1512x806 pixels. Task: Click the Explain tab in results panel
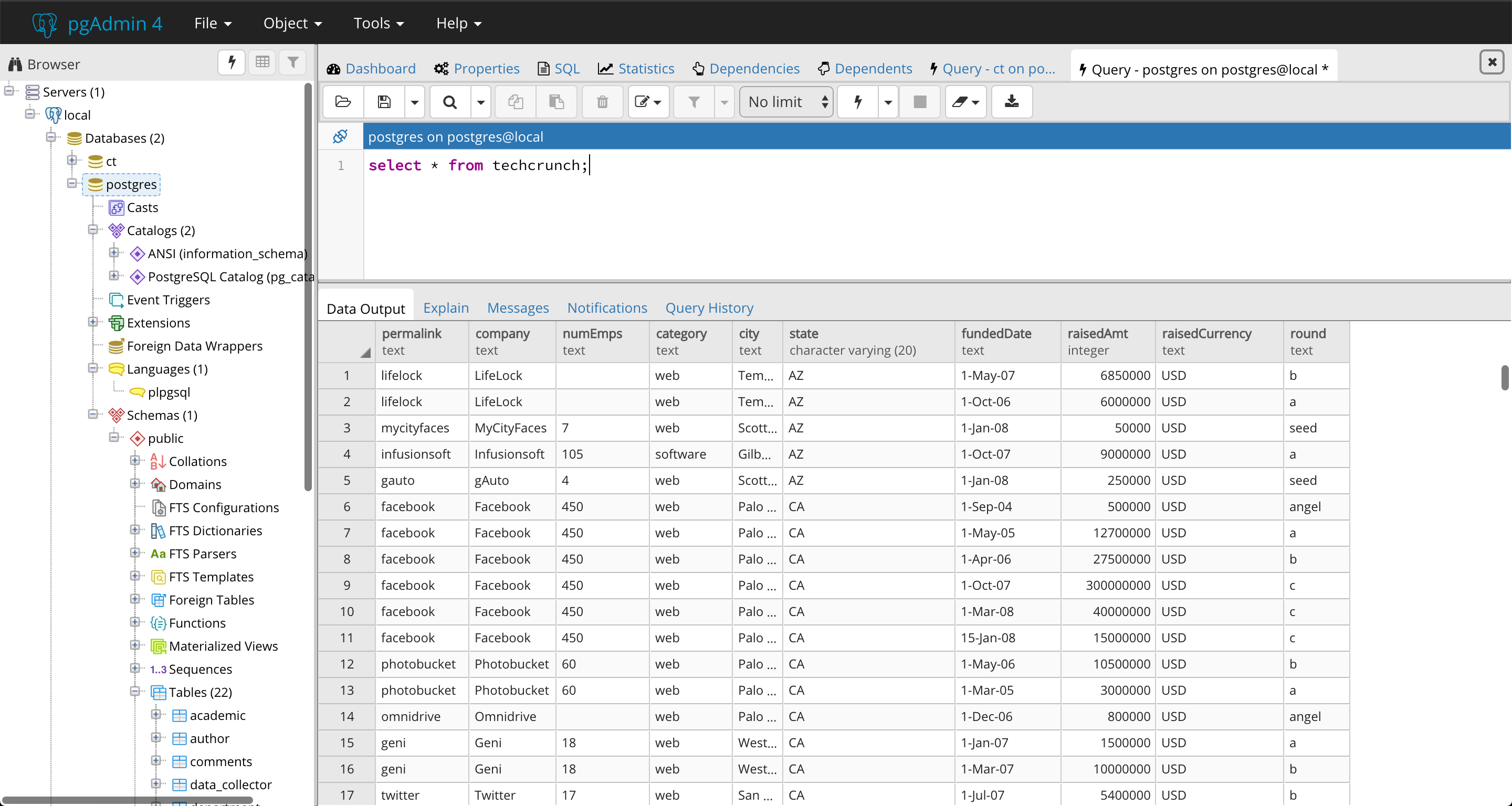pyautogui.click(x=445, y=308)
